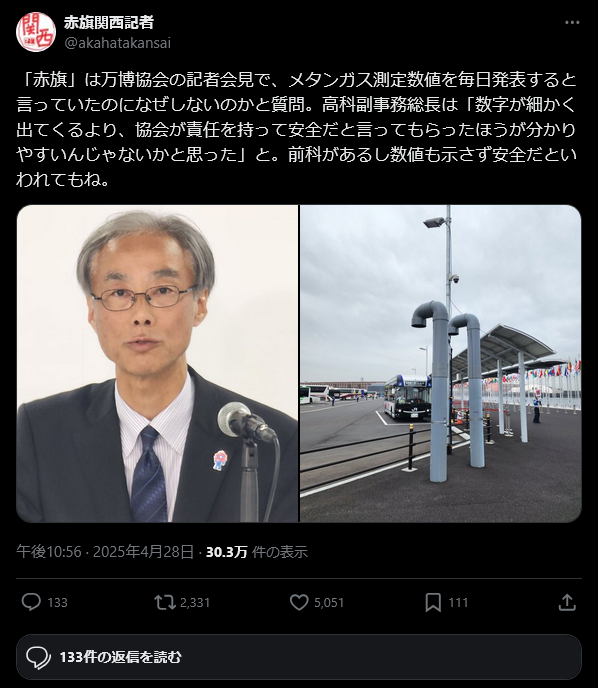598x688 pixels.
Task: Open the 赤旗関西記者 profile avatar
Action: coord(36,32)
